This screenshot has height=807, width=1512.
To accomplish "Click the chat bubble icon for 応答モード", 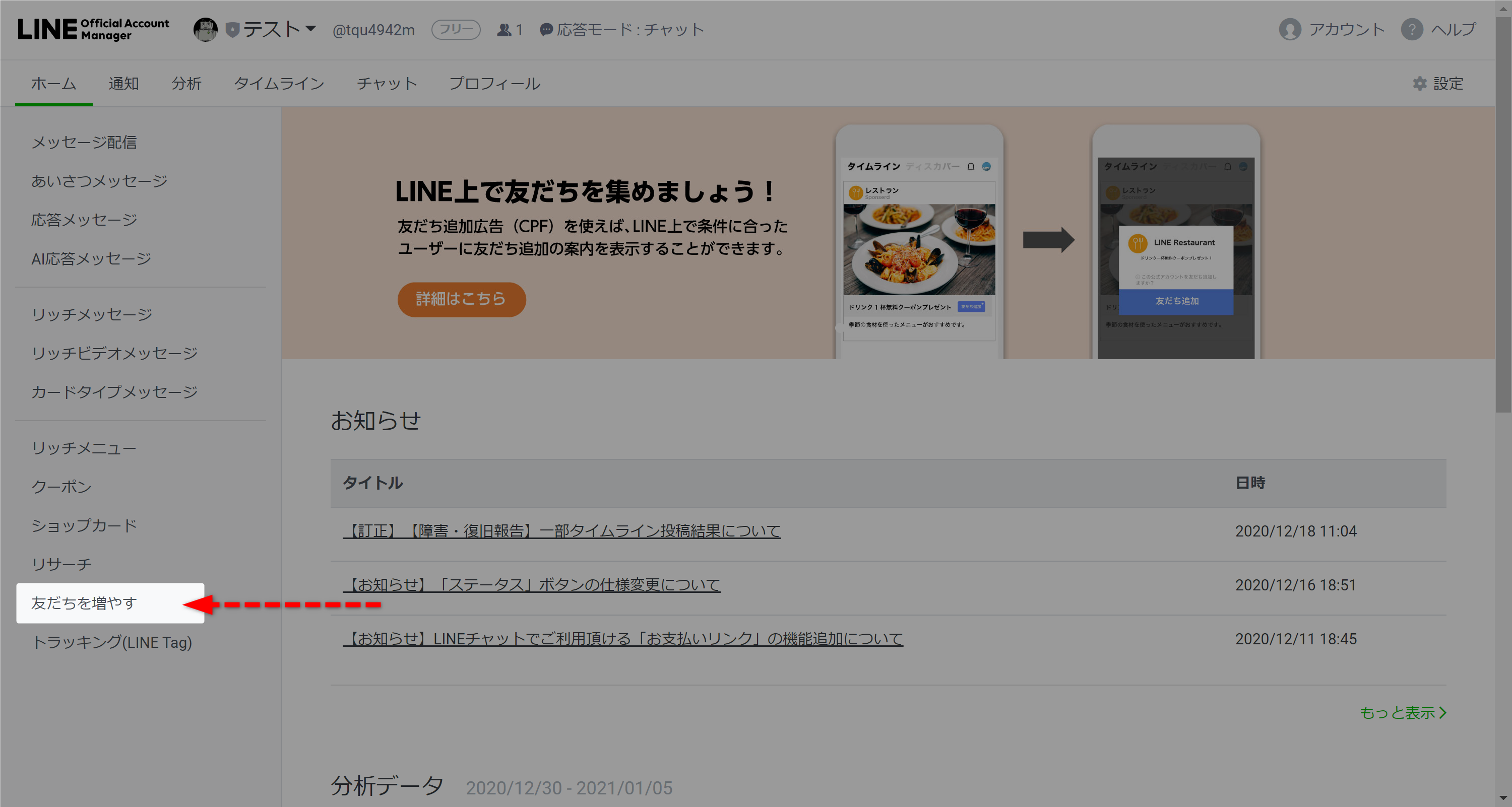I will [546, 30].
